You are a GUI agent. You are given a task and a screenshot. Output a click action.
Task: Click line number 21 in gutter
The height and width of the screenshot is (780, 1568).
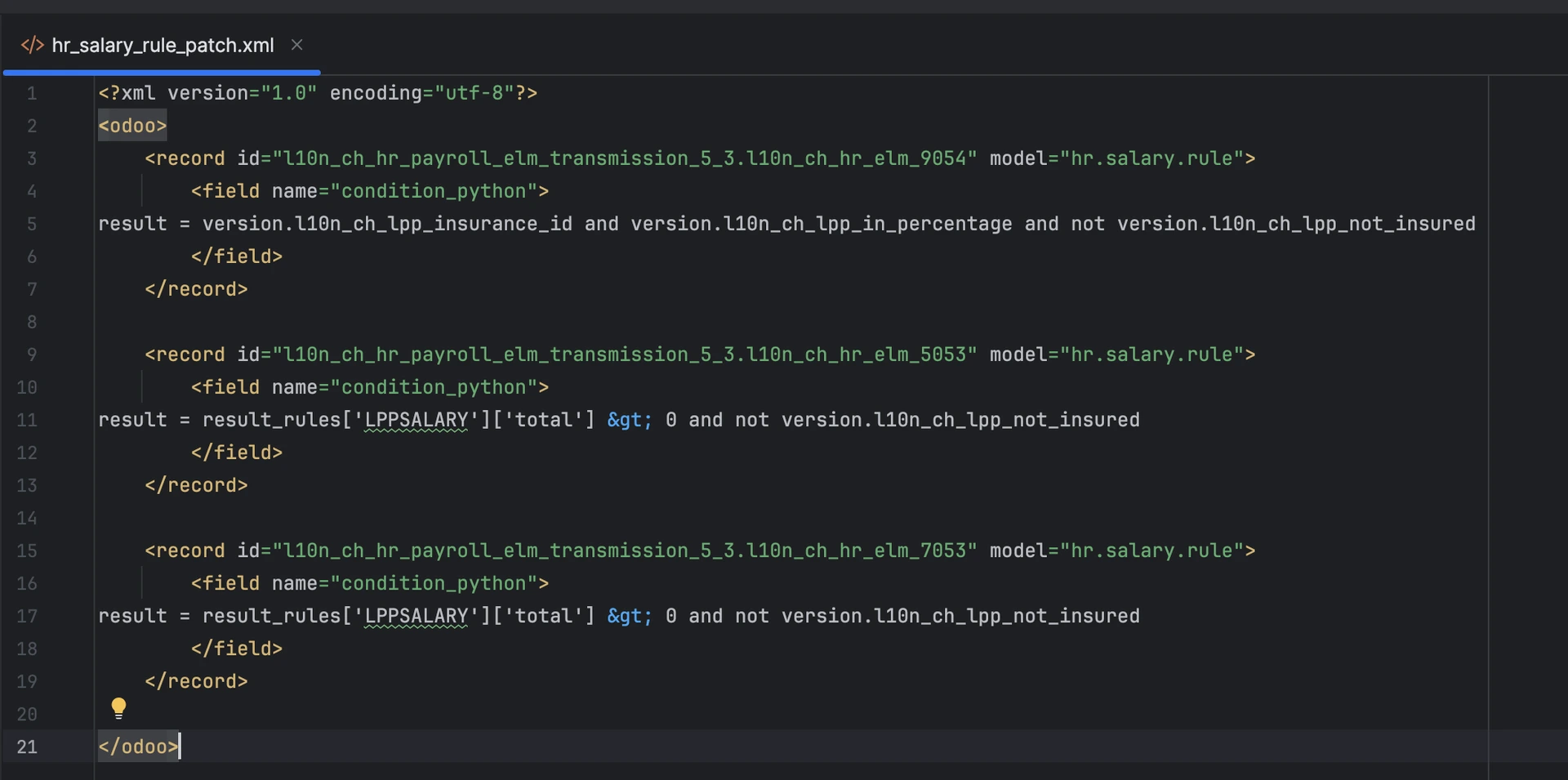pyautogui.click(x=27, y=747)
